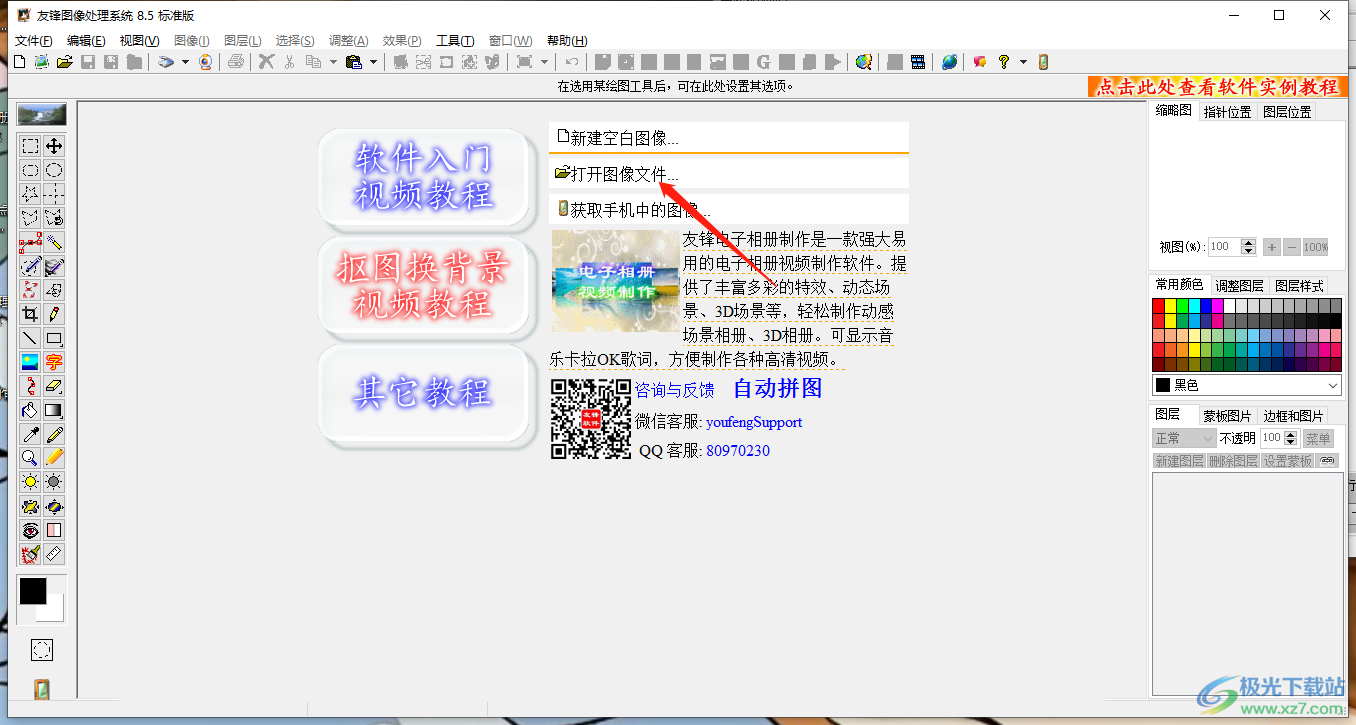Click the blue globe toolbar icon
Screen dimensions: 1356x725
tap(949, 62)
